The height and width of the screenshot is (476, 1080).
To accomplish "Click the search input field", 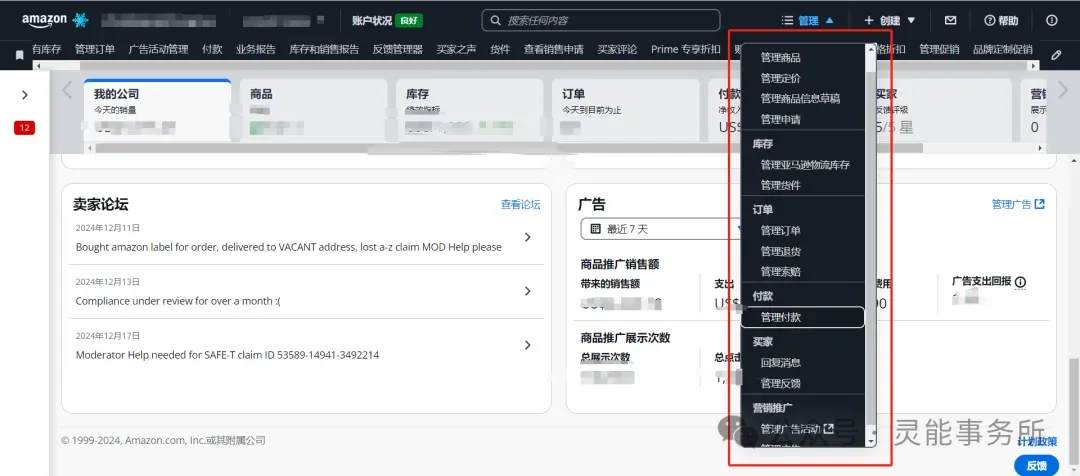I will tap(601, 21).
